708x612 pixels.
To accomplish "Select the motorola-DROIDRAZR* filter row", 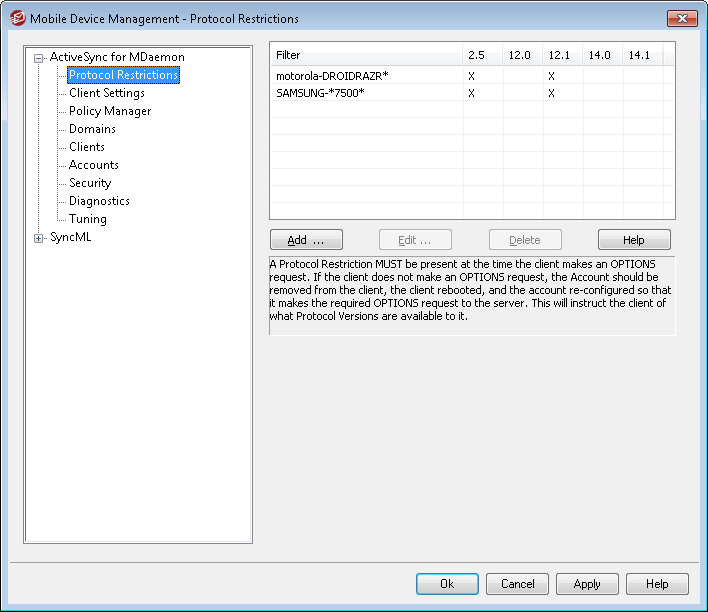I will (472, 76).
